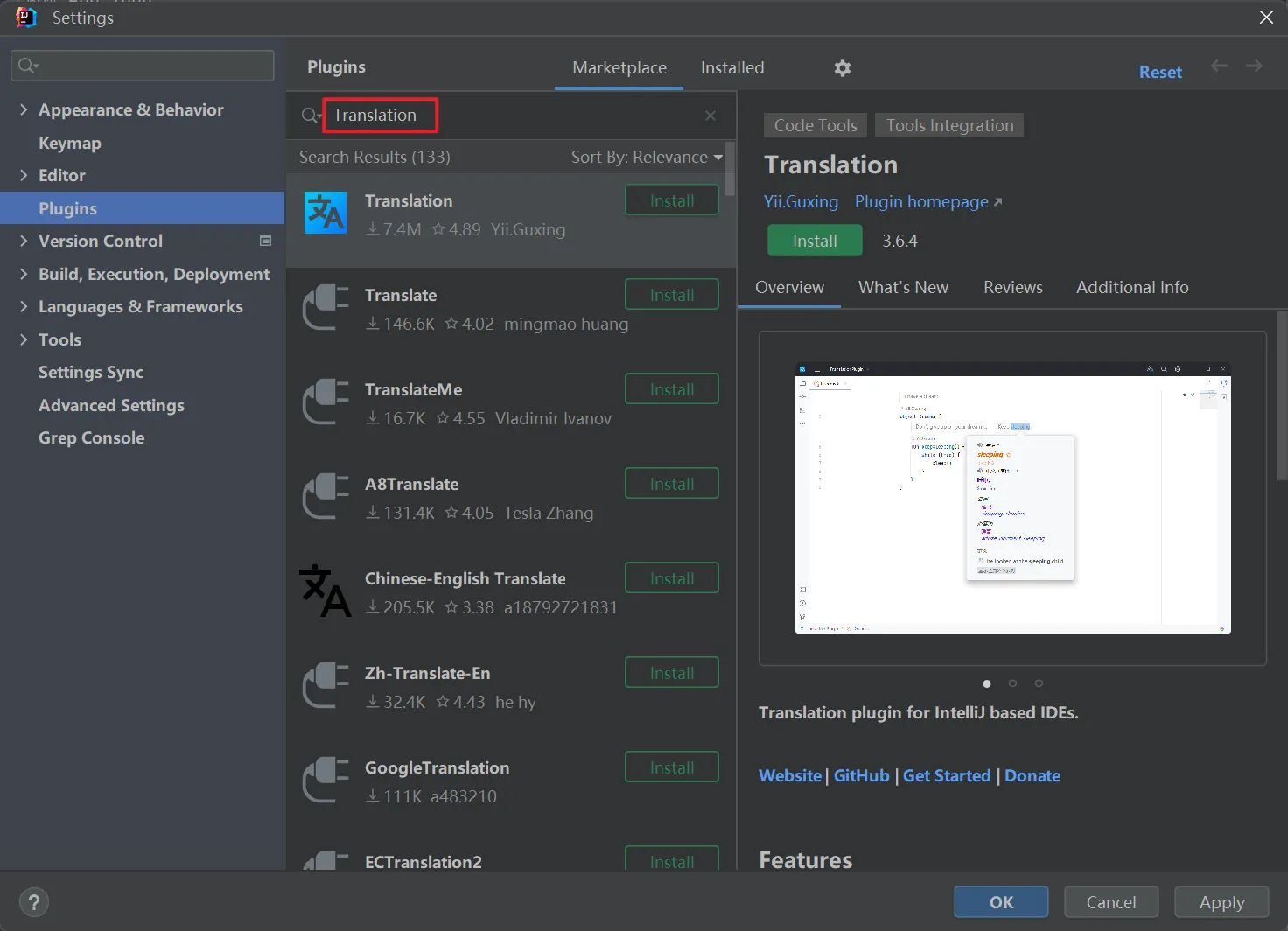Expand the Editor settings node
Viewport: 1288px width, 931px height.
pyautogui.click(x=24, y=175)
